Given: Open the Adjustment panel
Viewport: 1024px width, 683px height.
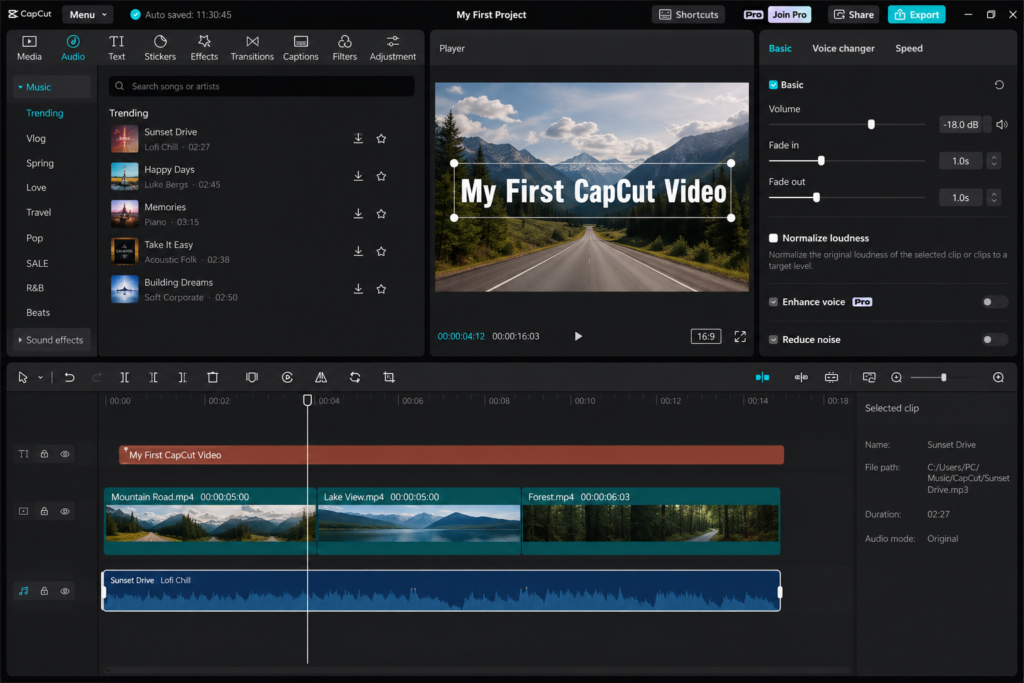Looking at the screenshot, I should pos(392,48).
